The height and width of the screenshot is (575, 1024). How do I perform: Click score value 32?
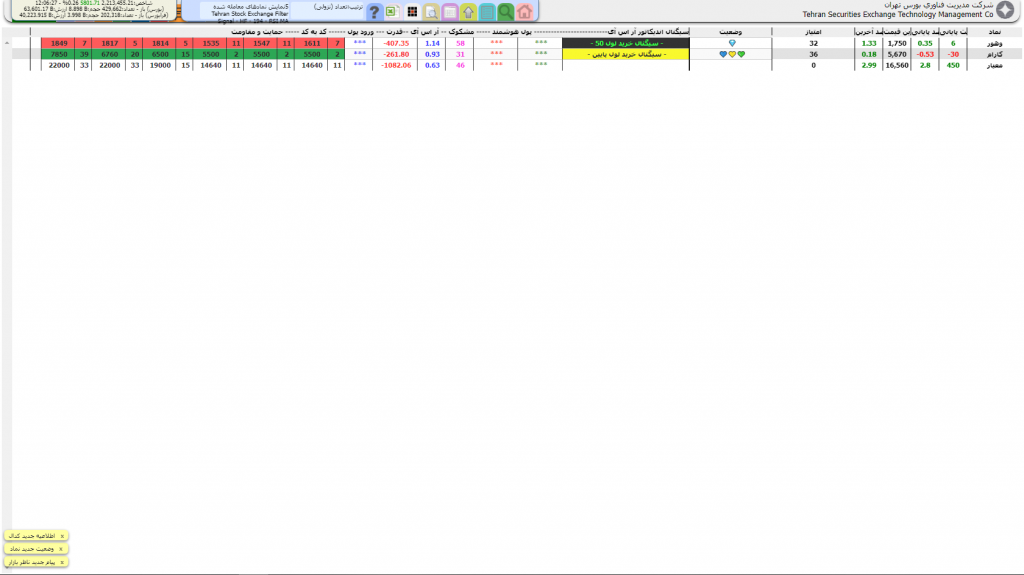point(813,43)
